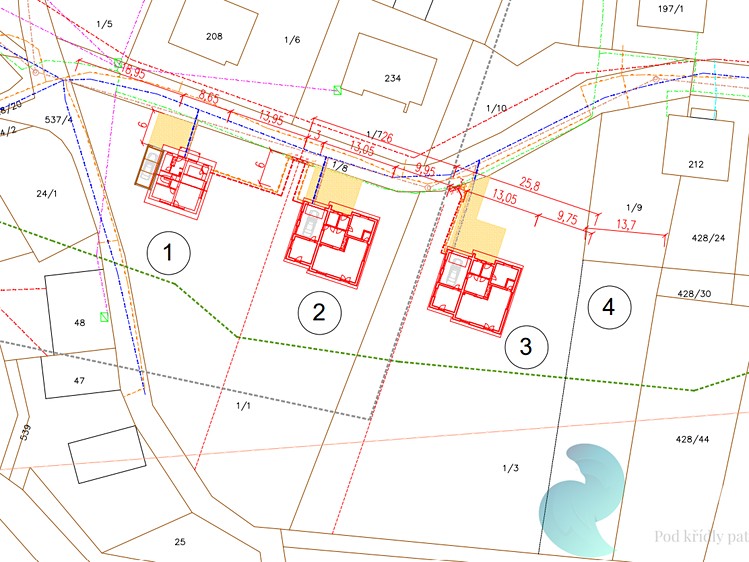This screenshot has width=749, height=562.
Task: Select building number 208
Action: (x=214, y=36)
